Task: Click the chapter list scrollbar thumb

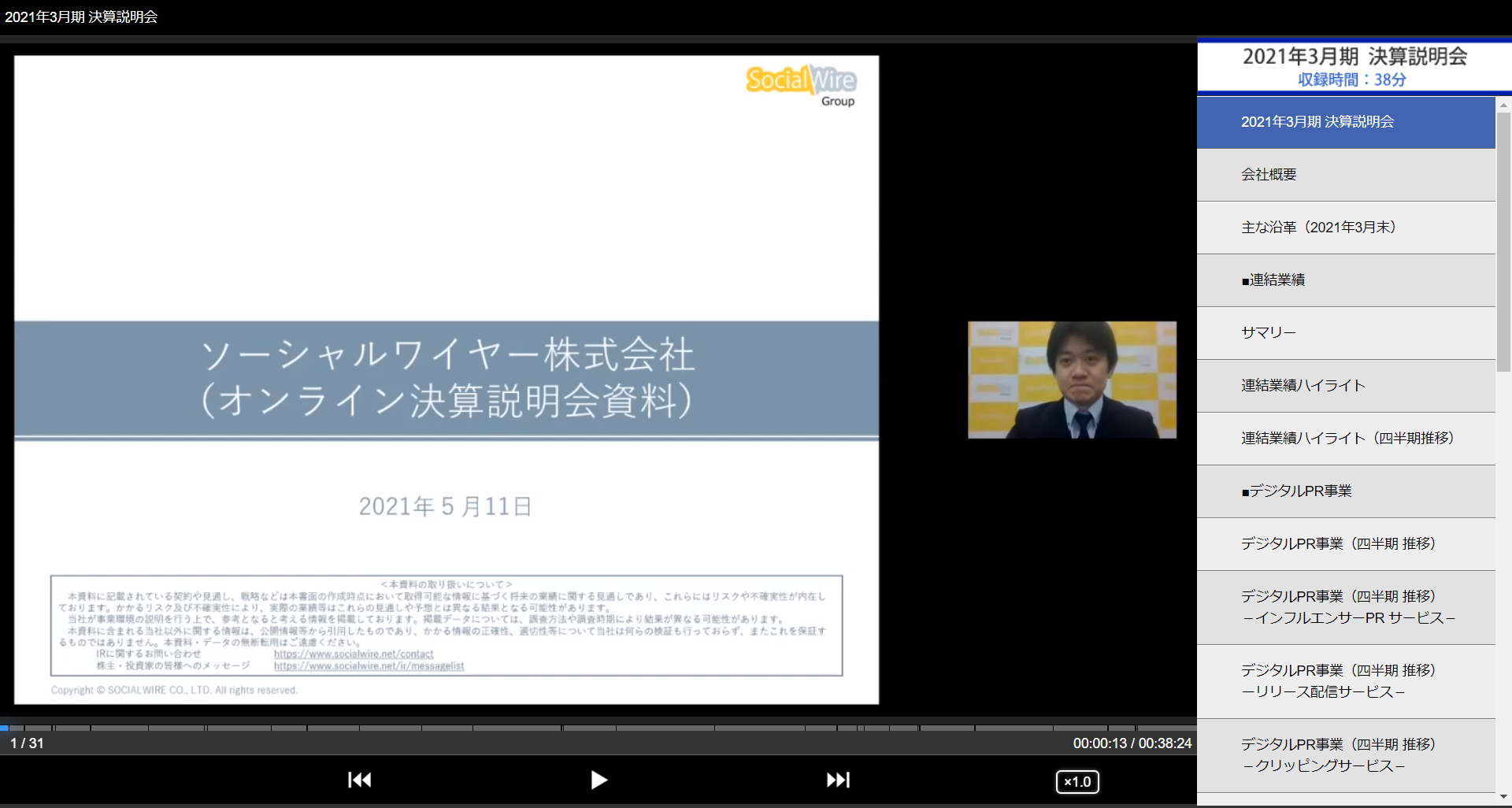Action: tap(1503, 241)
